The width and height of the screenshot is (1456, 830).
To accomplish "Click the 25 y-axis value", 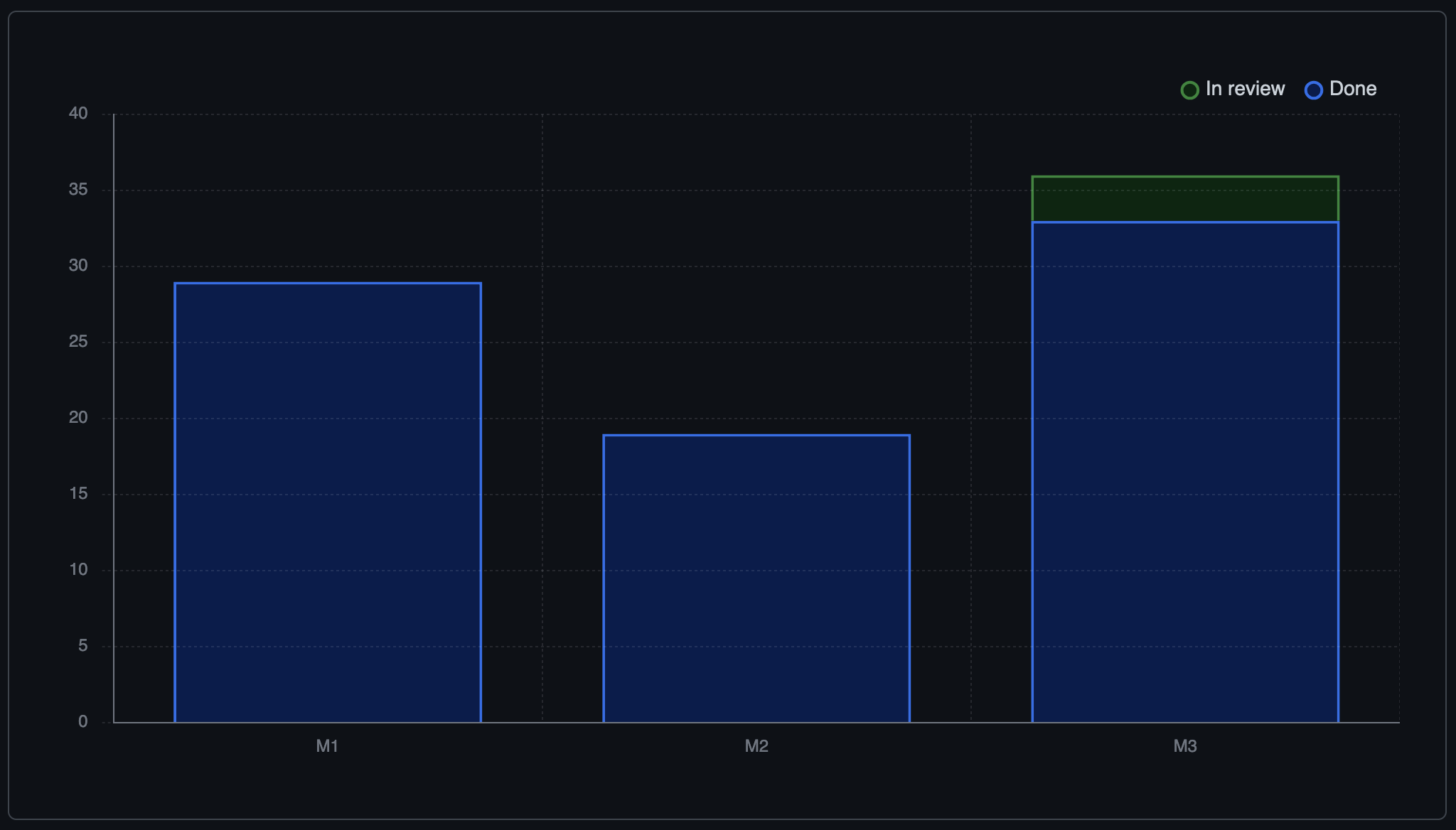I will coord(78,341).
